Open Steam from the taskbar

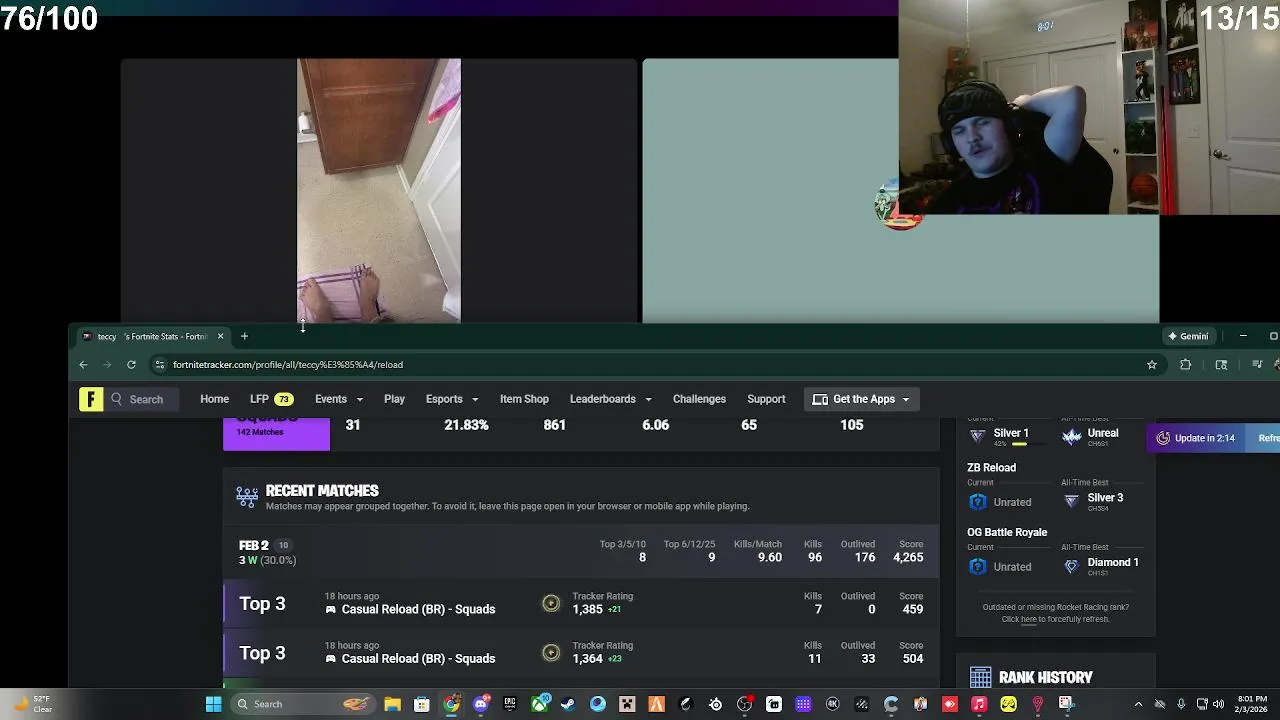tap(568, 704)
